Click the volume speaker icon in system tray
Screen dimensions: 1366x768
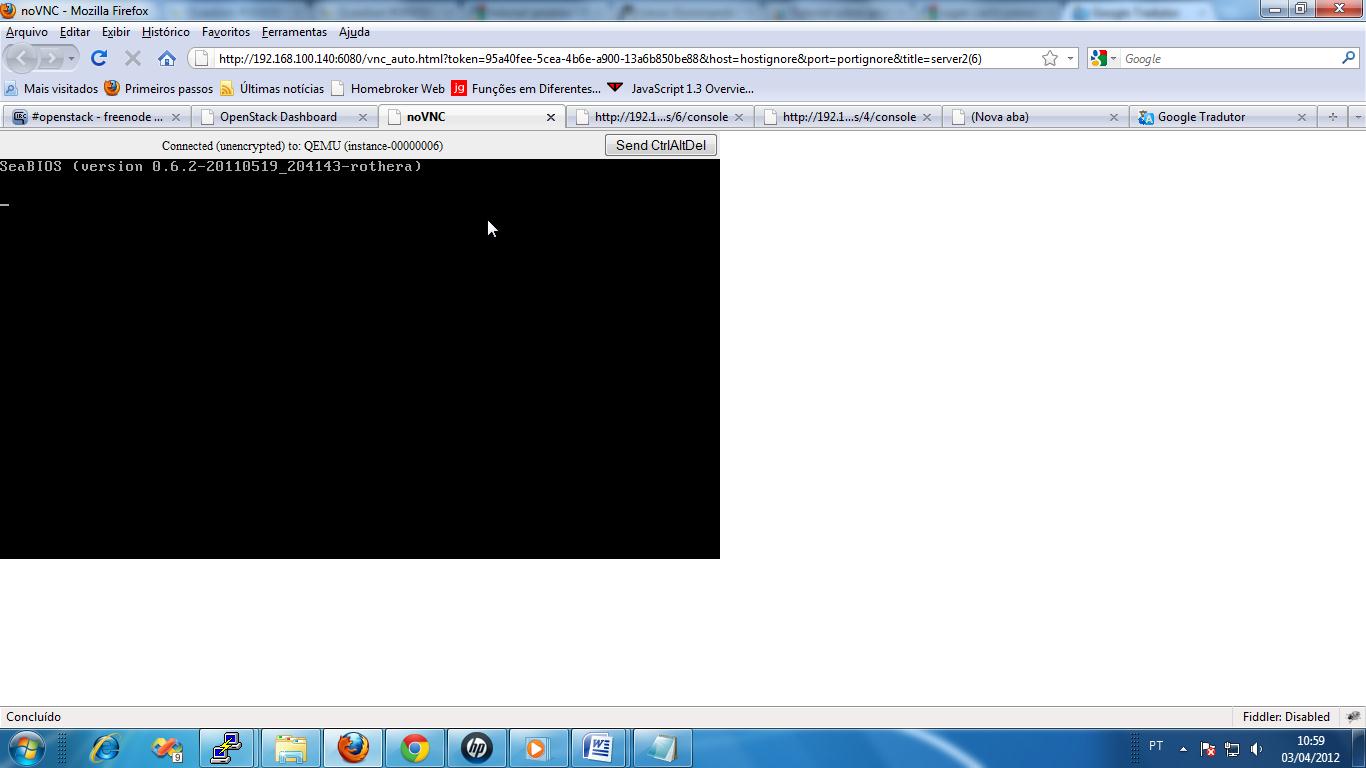1256,749
